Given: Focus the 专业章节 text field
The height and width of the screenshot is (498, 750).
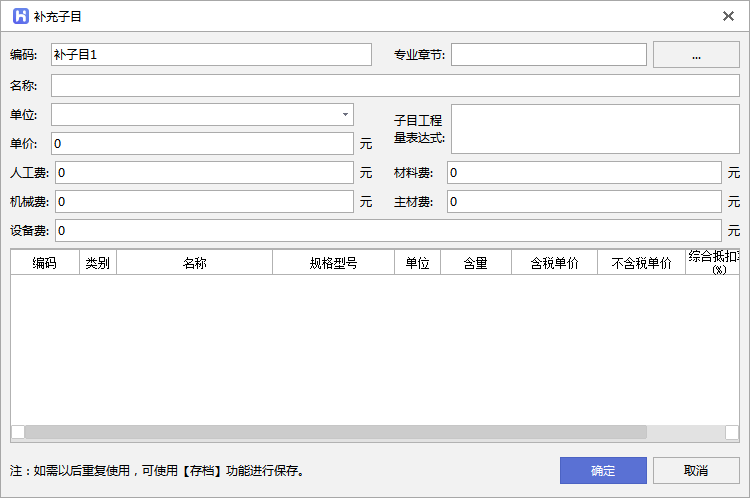Looking at the screenshot, I should (548, 55).
